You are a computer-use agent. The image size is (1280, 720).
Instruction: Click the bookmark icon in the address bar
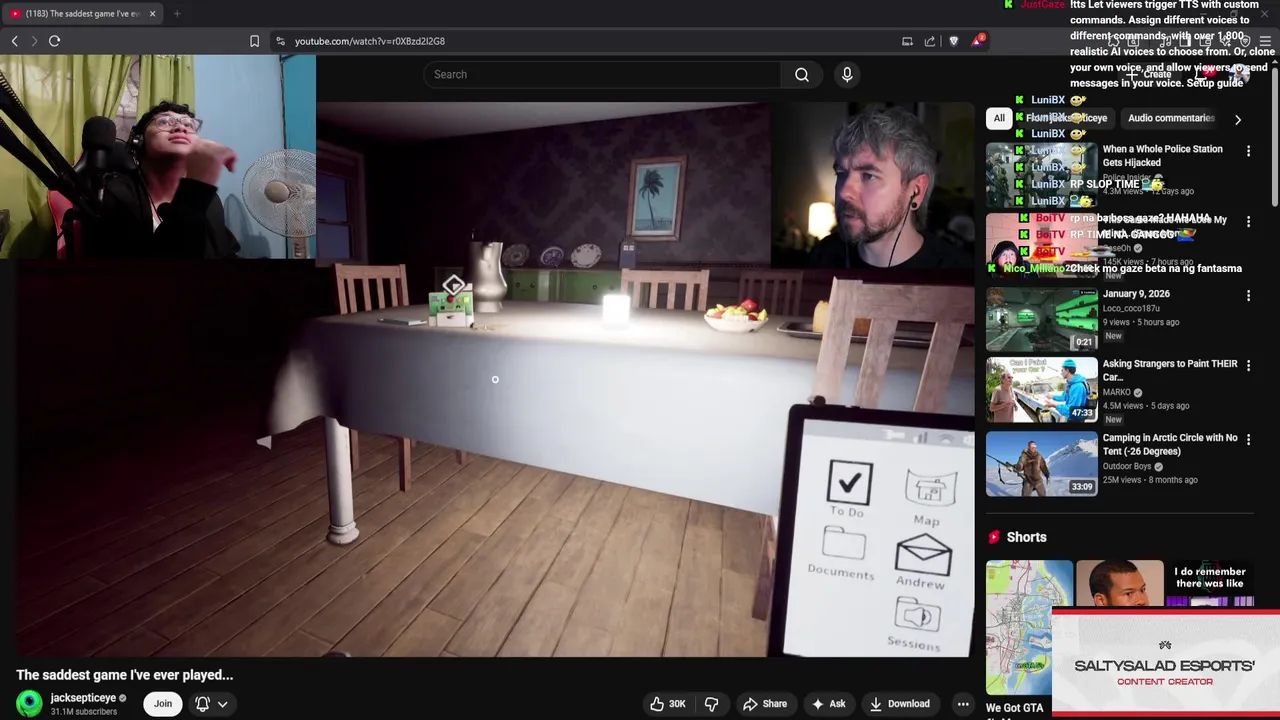click(x=254, y=41)
